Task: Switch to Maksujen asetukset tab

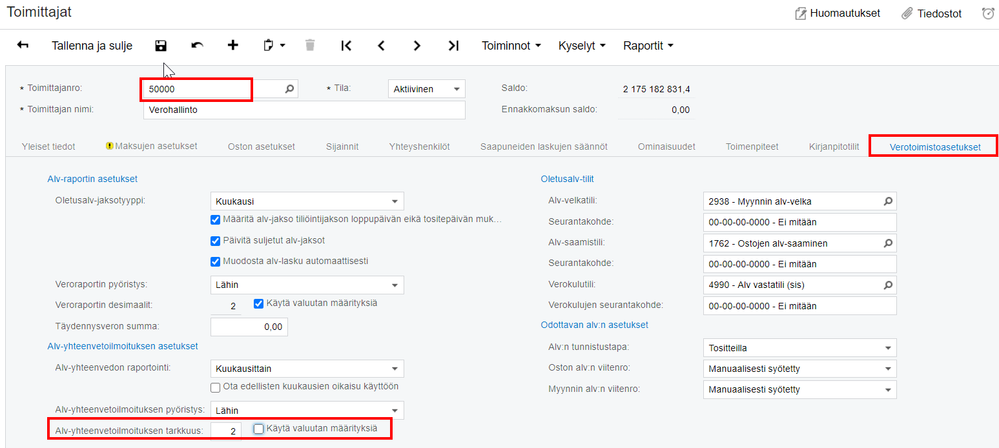Action: point(152,146)
